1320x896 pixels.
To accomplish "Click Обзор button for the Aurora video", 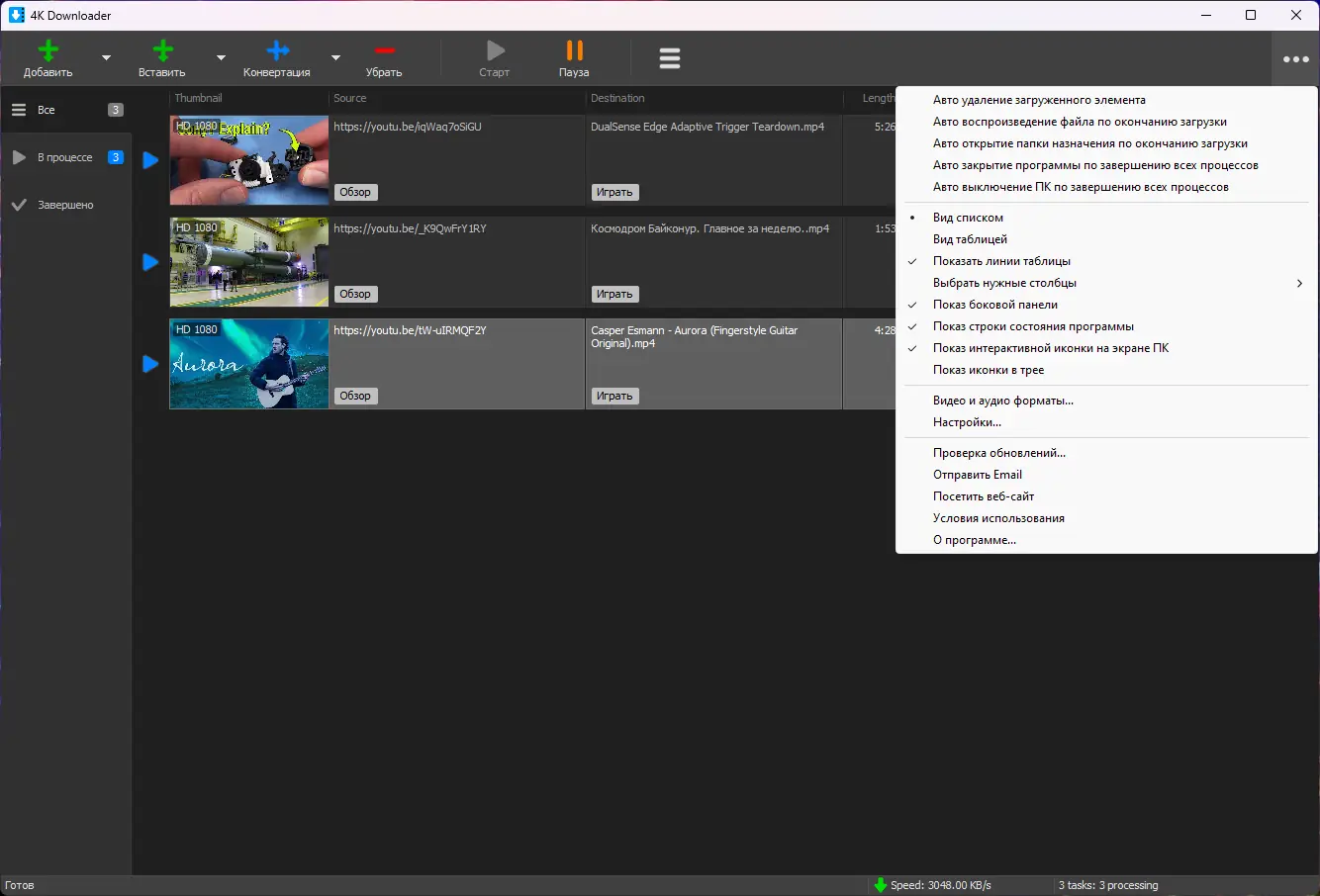I will (x=355, y=396).
